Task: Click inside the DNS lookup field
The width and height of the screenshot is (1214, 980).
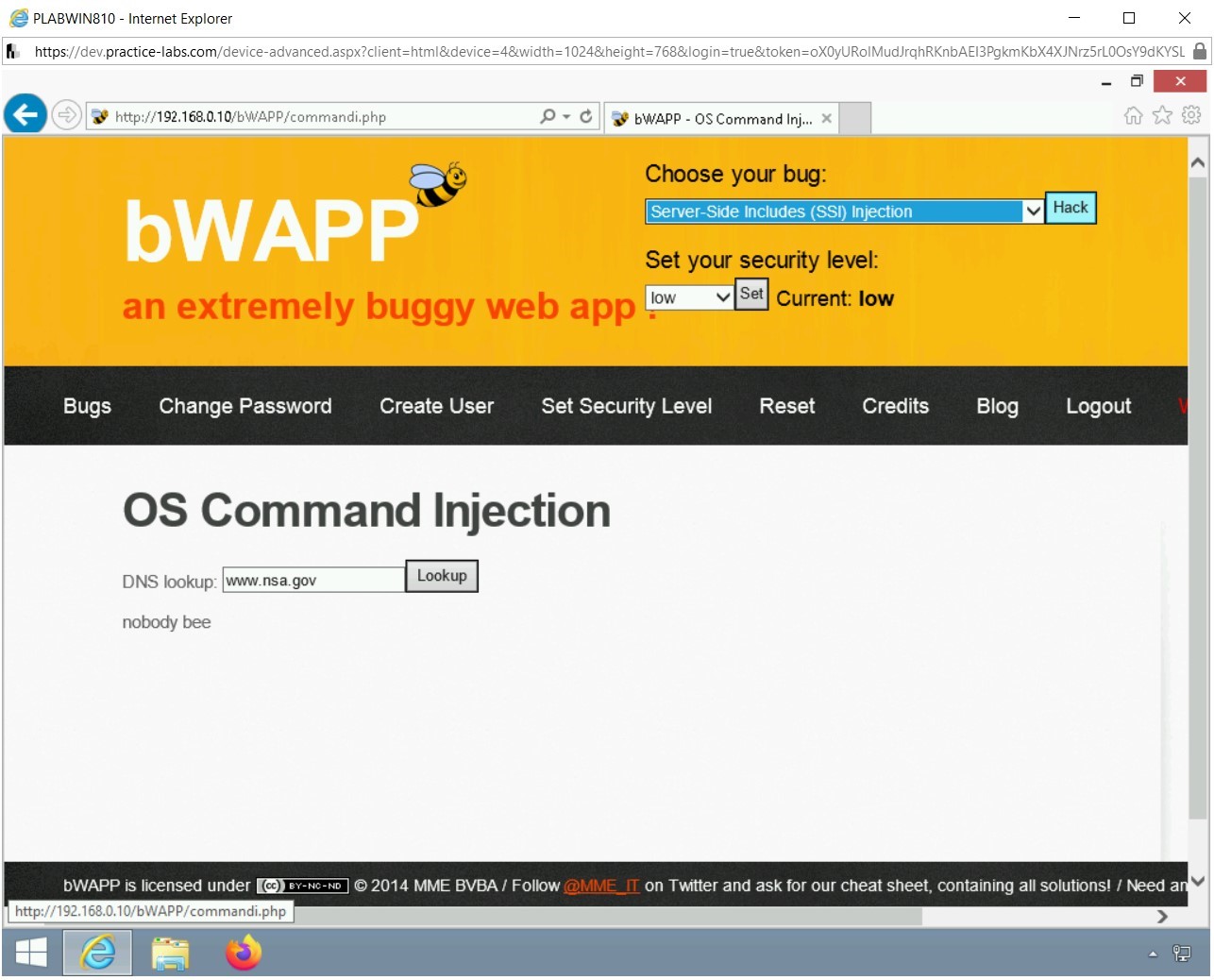Action: (x=312, y=579)
